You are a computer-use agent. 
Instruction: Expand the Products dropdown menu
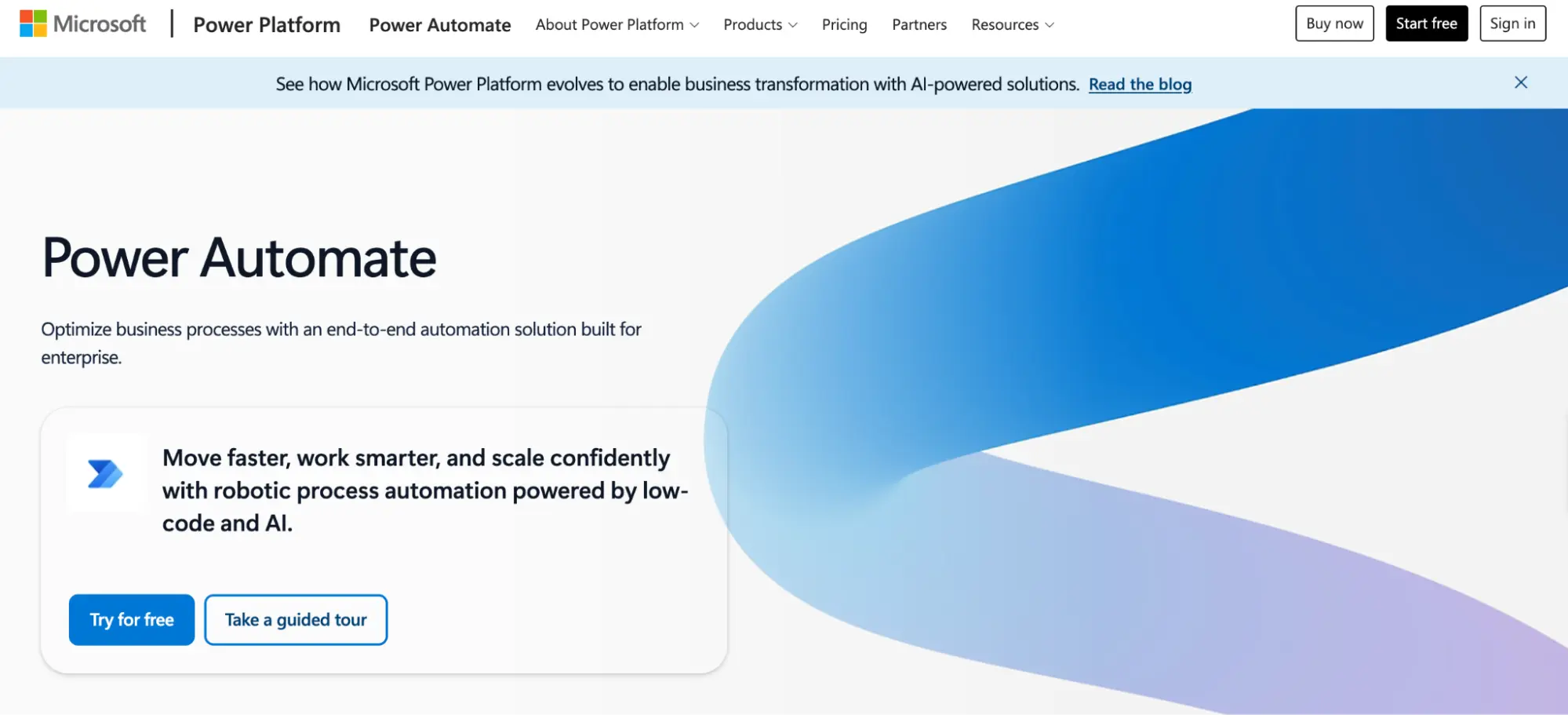[x=760, y=24]
